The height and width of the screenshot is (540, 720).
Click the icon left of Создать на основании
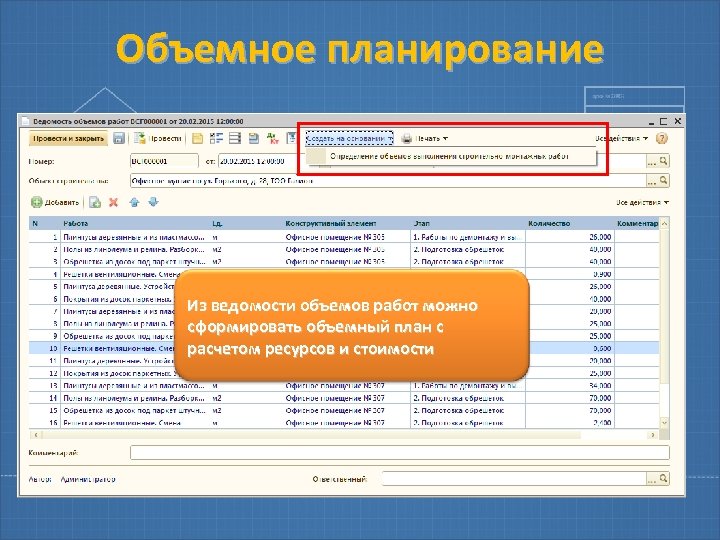(291, 138)
